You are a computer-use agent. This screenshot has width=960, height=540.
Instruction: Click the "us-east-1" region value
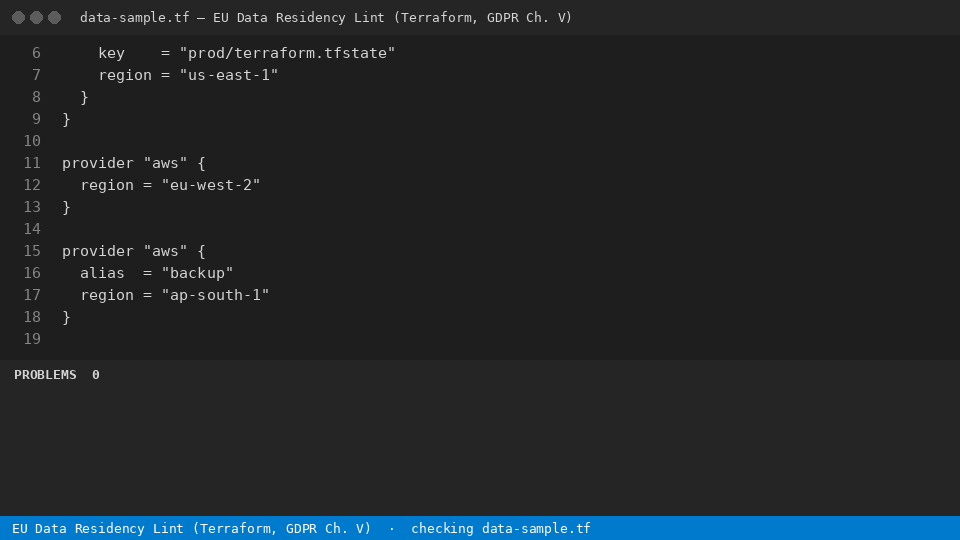pos(229,75)
